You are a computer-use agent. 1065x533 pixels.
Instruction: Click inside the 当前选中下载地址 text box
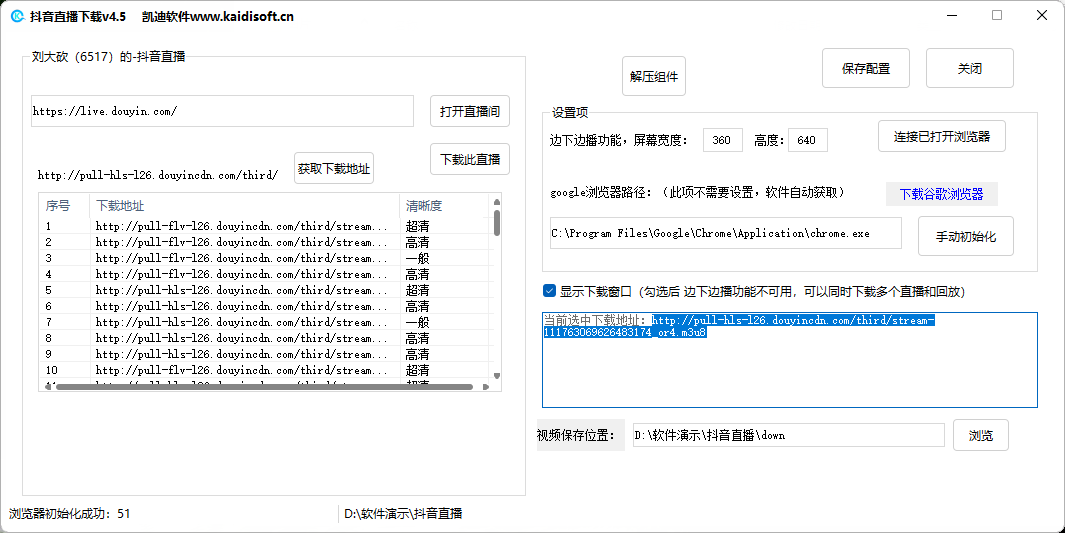789,360
